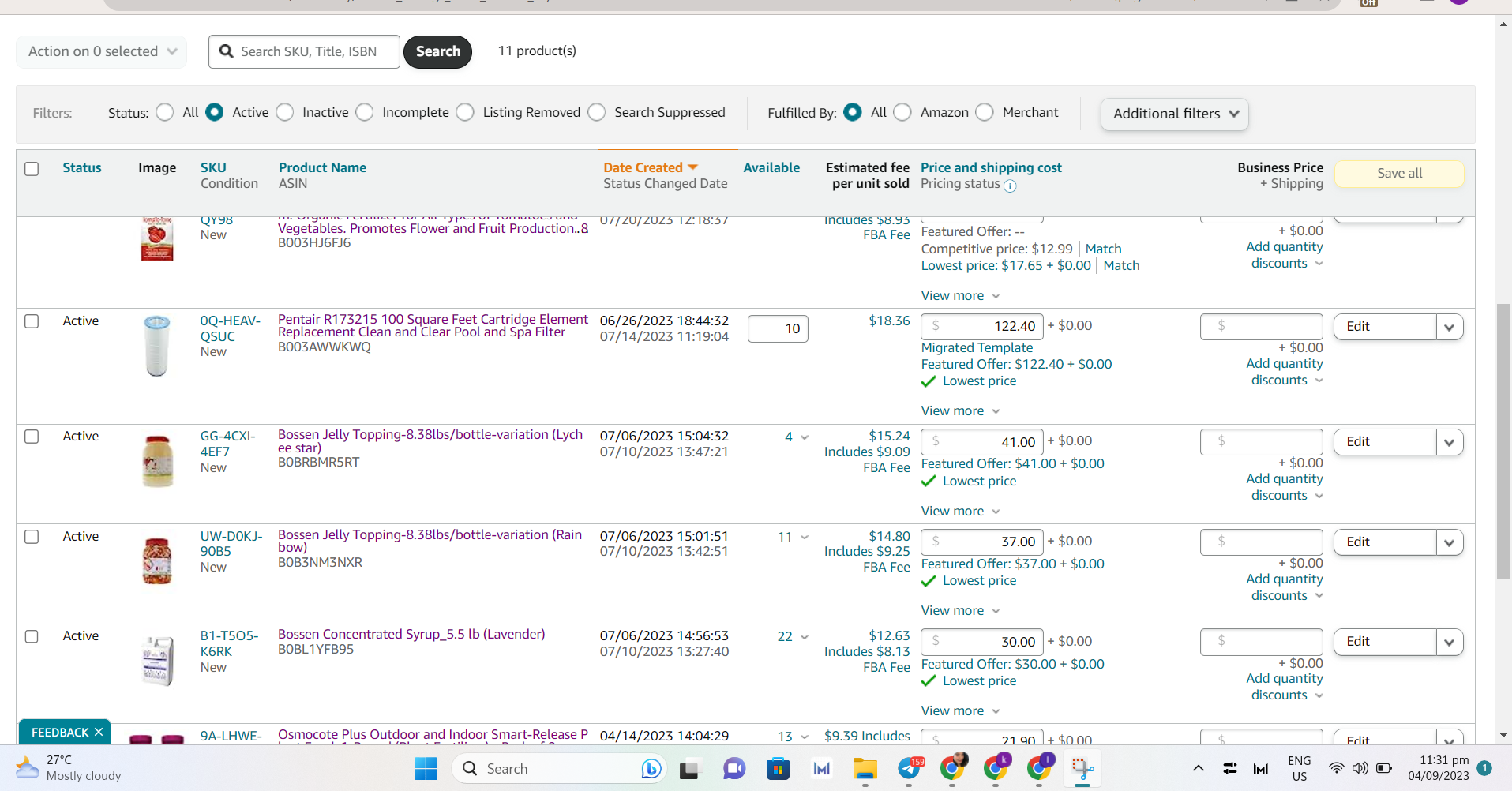This screenshot has height=791, width=1512.
Task: Expand Add quantity discounts for Pentair row
Action: pyautogui.click(x=1285, y=372)
